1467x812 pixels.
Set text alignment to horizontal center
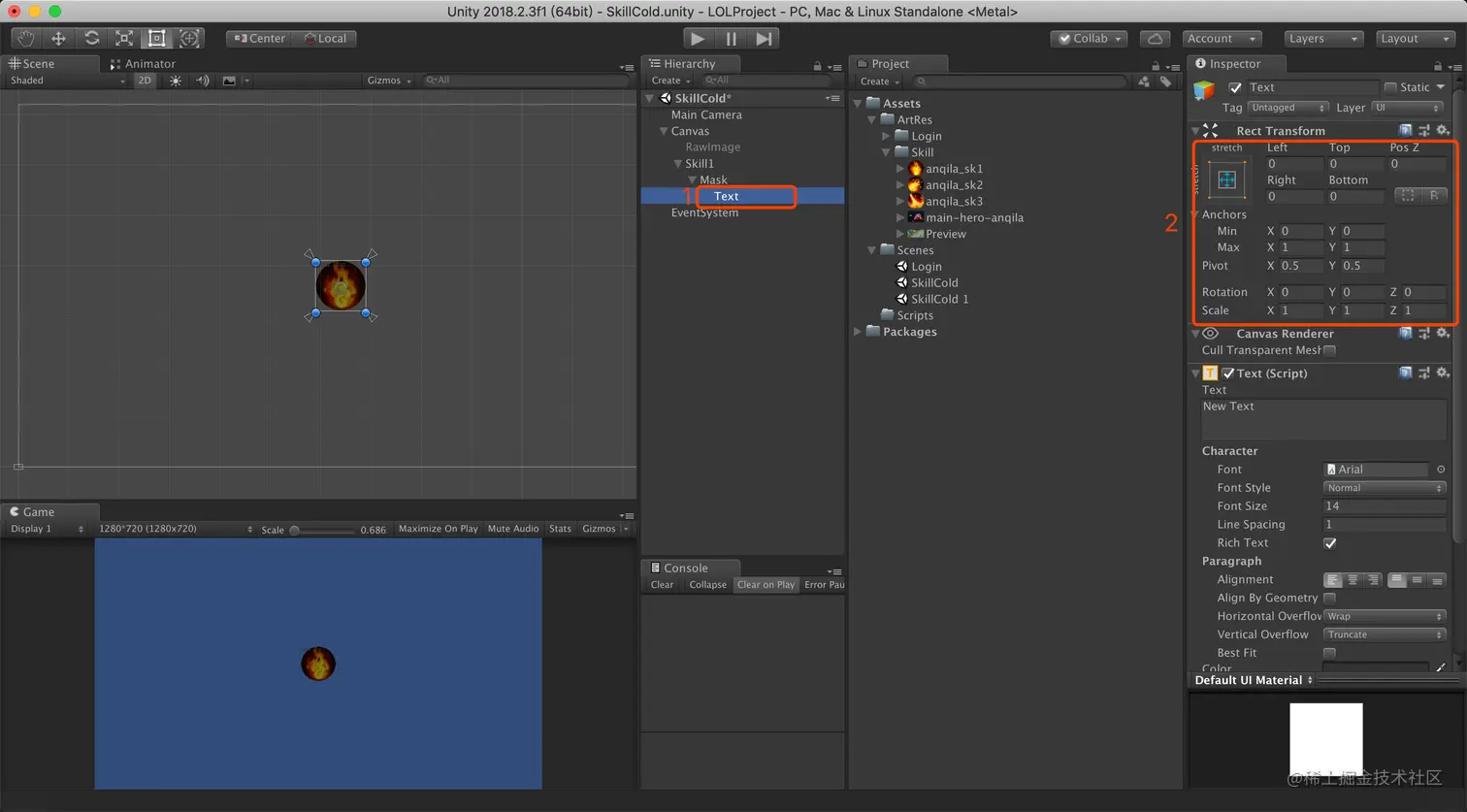click(x=1353, y=580)
